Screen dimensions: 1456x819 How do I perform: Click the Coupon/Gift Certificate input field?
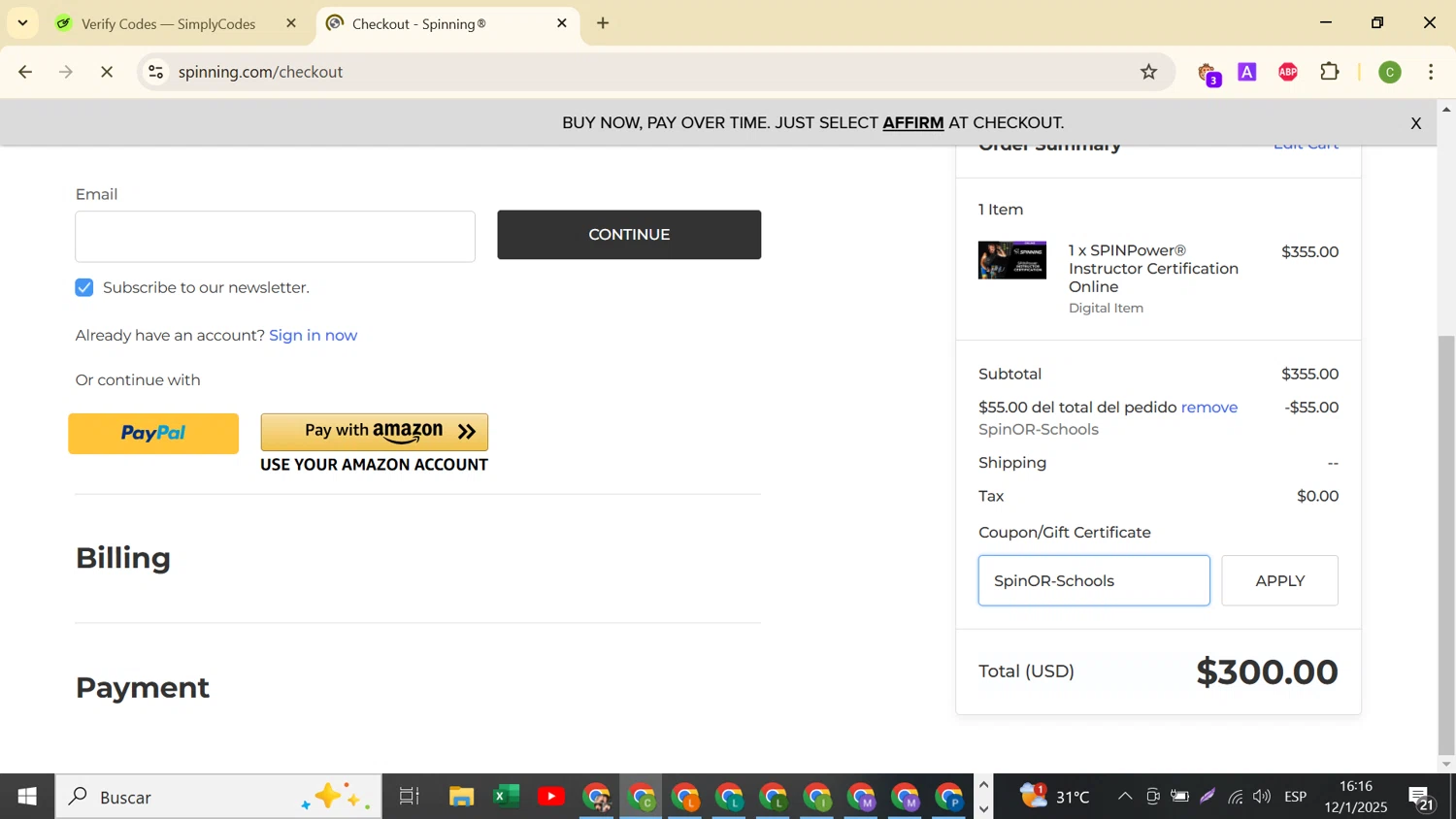point(1094,580)
